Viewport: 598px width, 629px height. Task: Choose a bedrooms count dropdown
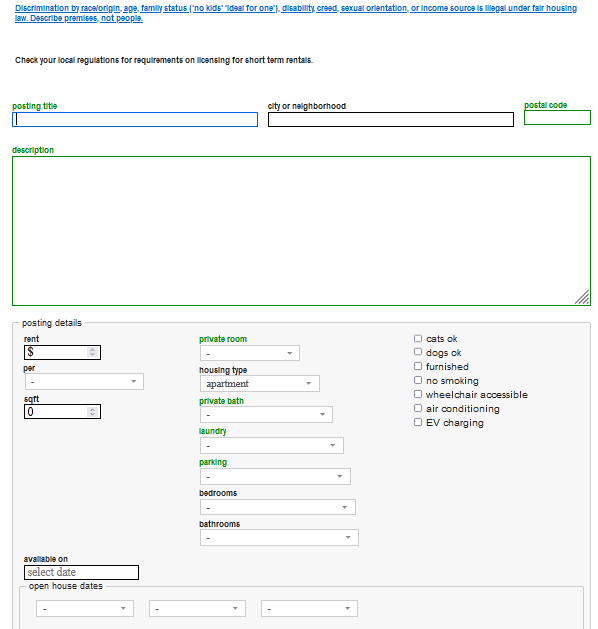coord(278,507)
